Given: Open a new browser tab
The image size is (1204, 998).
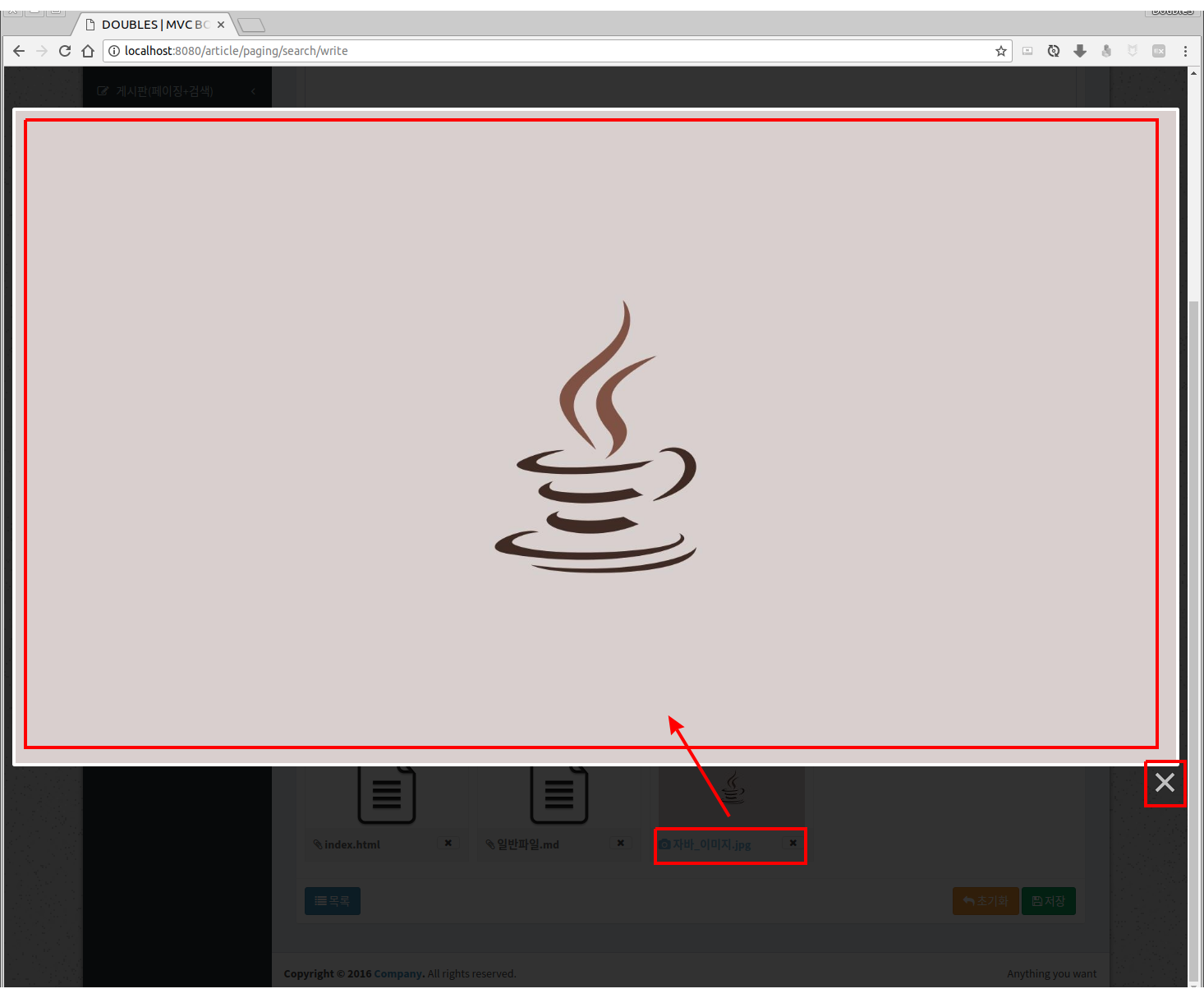Looking at the screenshot, I should [251, 25].
